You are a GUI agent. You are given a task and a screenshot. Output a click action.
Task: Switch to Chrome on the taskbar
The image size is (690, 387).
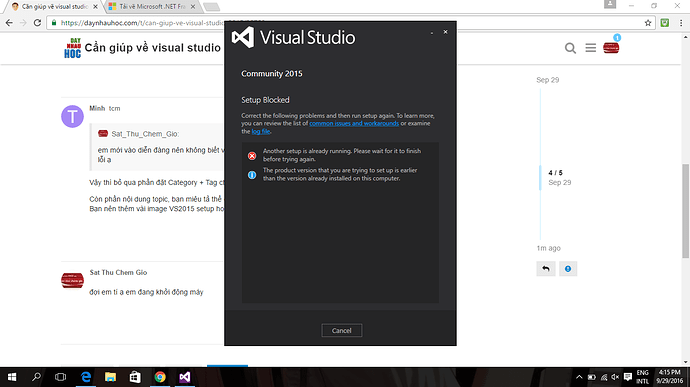click(160, 377)
